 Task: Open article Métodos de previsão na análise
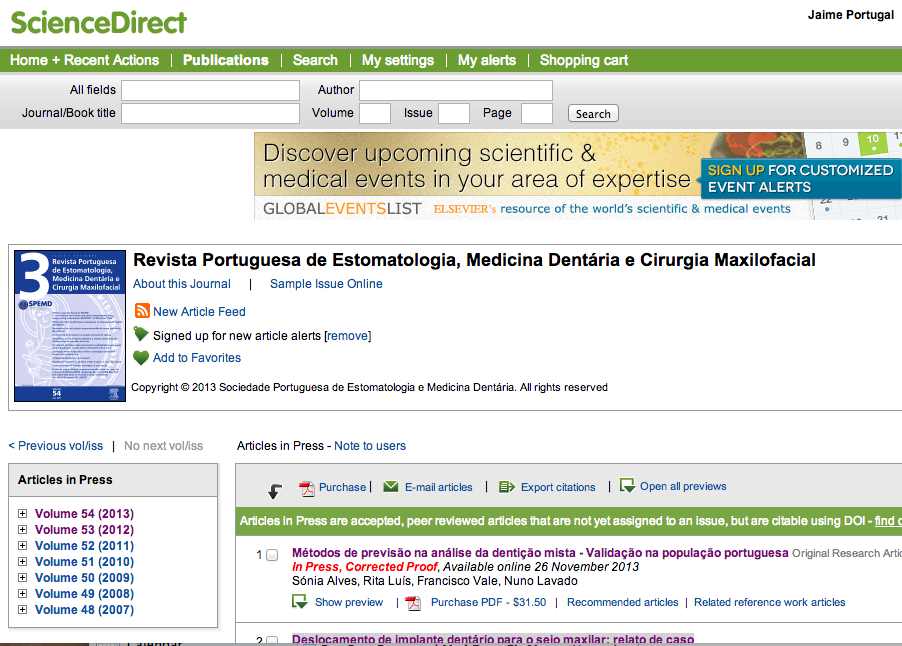540,553
